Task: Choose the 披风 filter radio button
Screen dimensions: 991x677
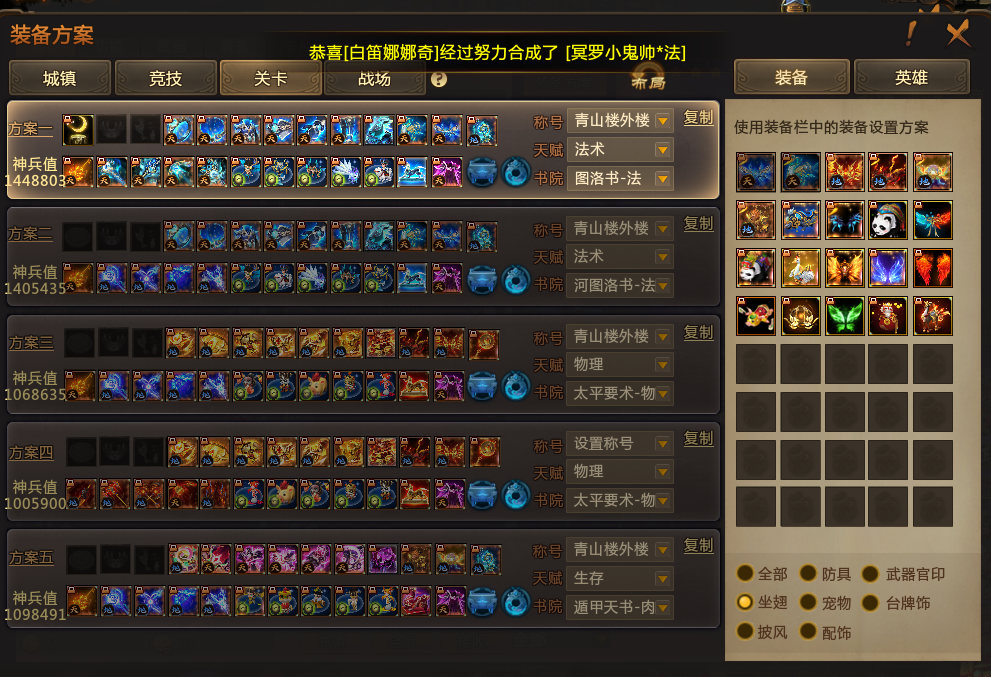Action: point(745,631)
